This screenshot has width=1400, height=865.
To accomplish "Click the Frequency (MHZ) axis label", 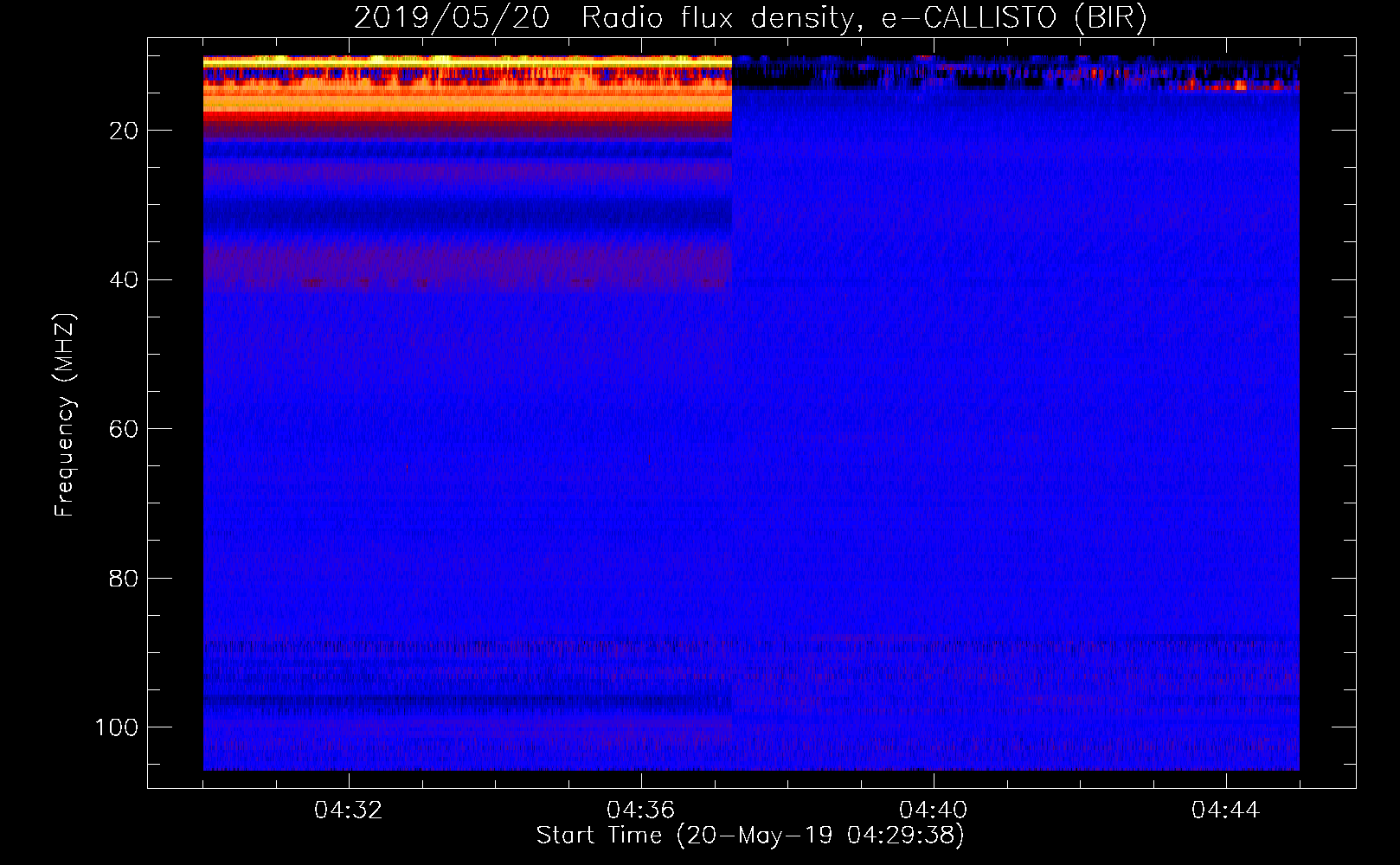I will (x=66, y=414).
